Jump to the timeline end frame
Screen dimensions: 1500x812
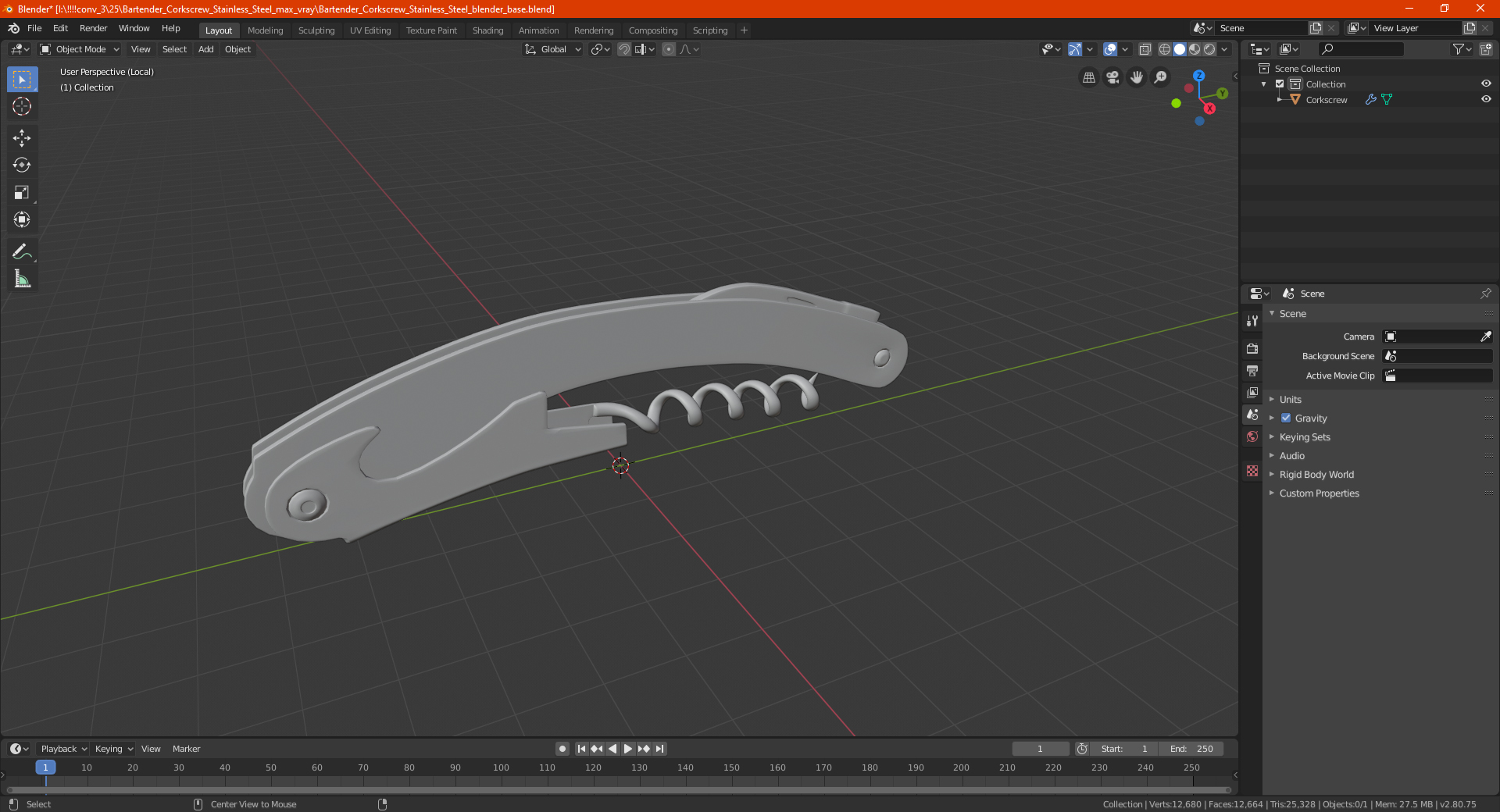pos(659,749)
